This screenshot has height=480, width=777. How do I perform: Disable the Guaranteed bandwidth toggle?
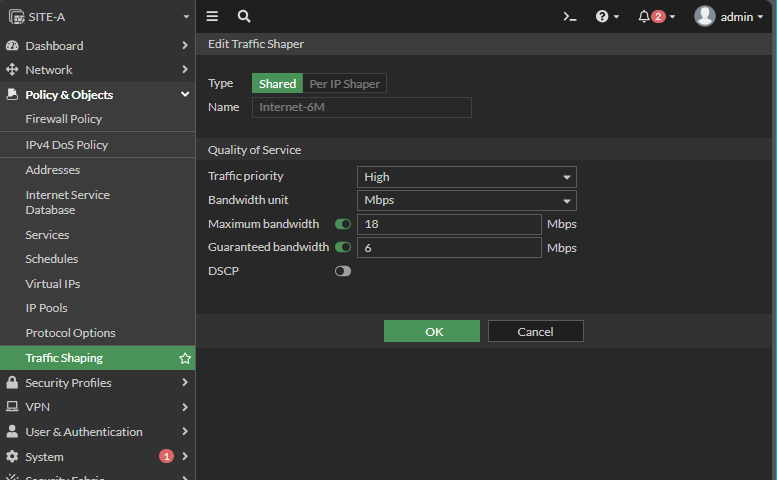click(x=343, y=247)
